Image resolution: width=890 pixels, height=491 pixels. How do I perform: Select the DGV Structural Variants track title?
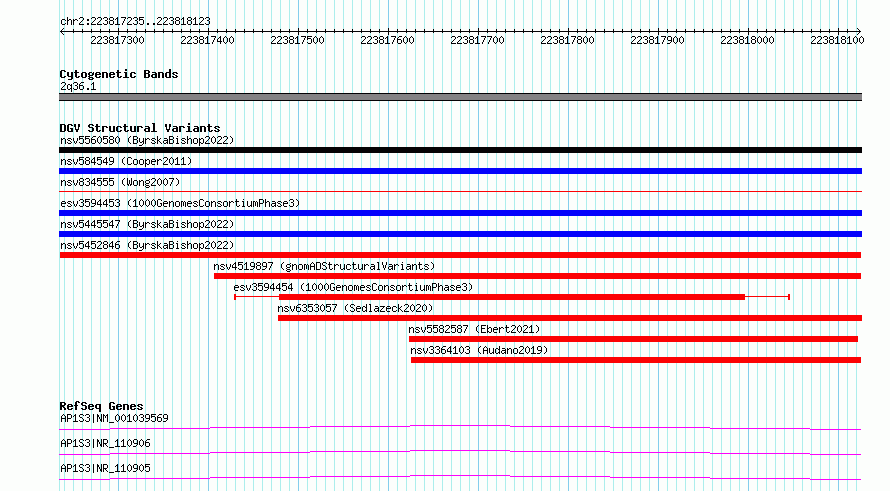140,128
